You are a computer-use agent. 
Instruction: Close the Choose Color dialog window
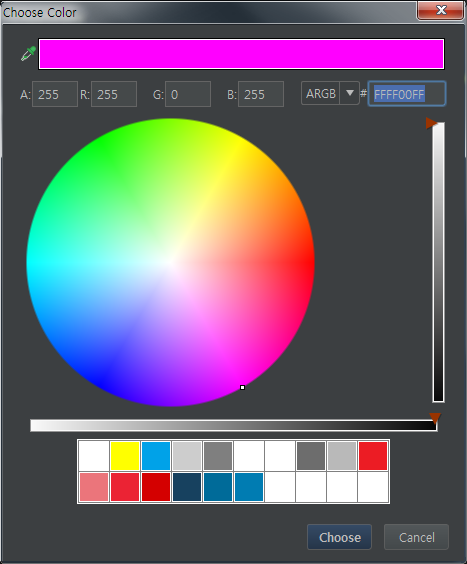[x=440, y=10]
